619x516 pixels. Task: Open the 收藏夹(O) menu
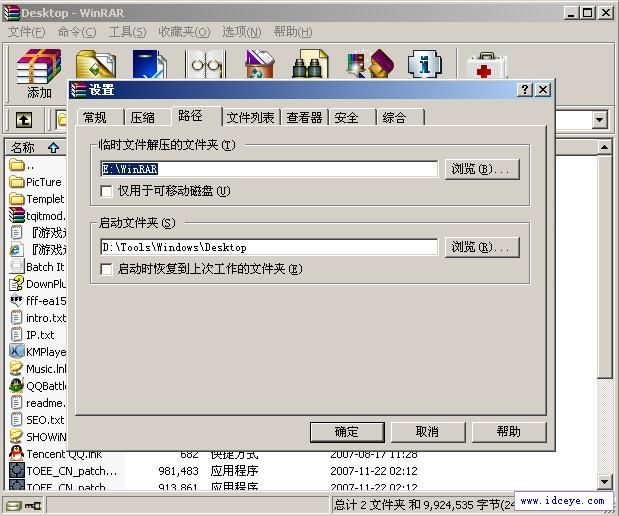(184, 32)
